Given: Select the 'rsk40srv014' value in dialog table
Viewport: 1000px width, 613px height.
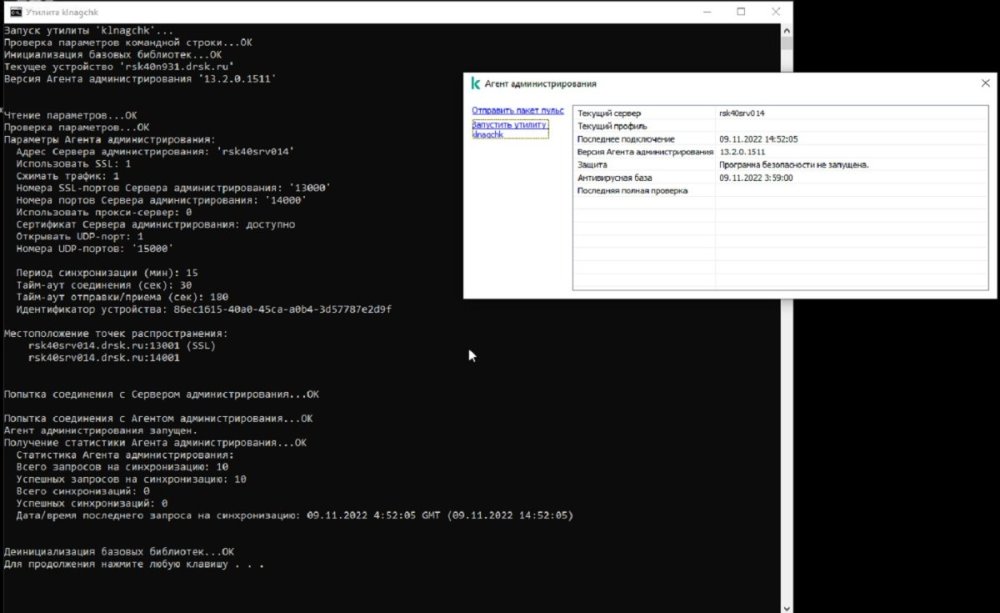Looking at the screenshot, I should point(851,113).
